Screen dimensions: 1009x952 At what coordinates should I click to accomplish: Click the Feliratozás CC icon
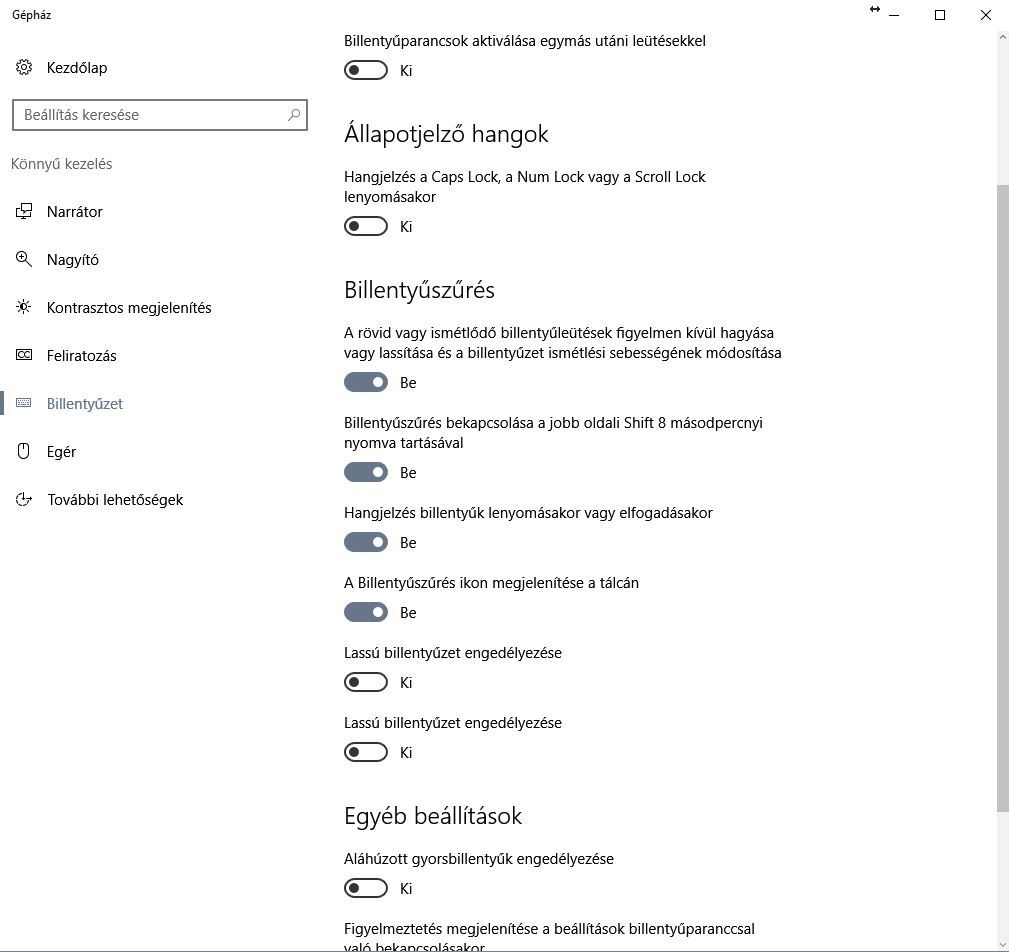[x=24, y=355]
